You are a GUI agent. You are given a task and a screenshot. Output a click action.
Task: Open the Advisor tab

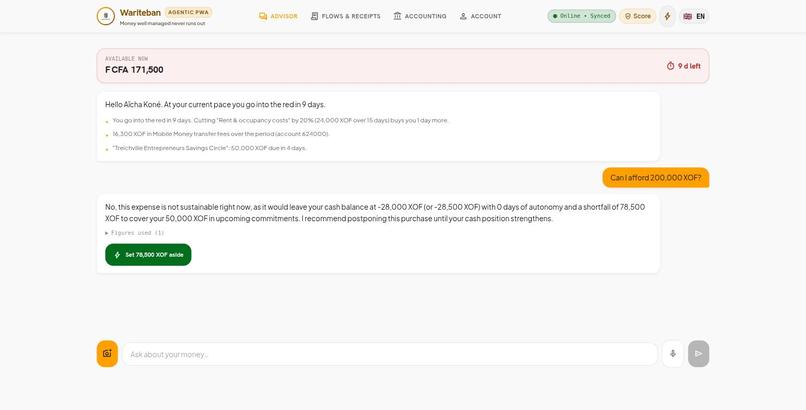point(278,16)
